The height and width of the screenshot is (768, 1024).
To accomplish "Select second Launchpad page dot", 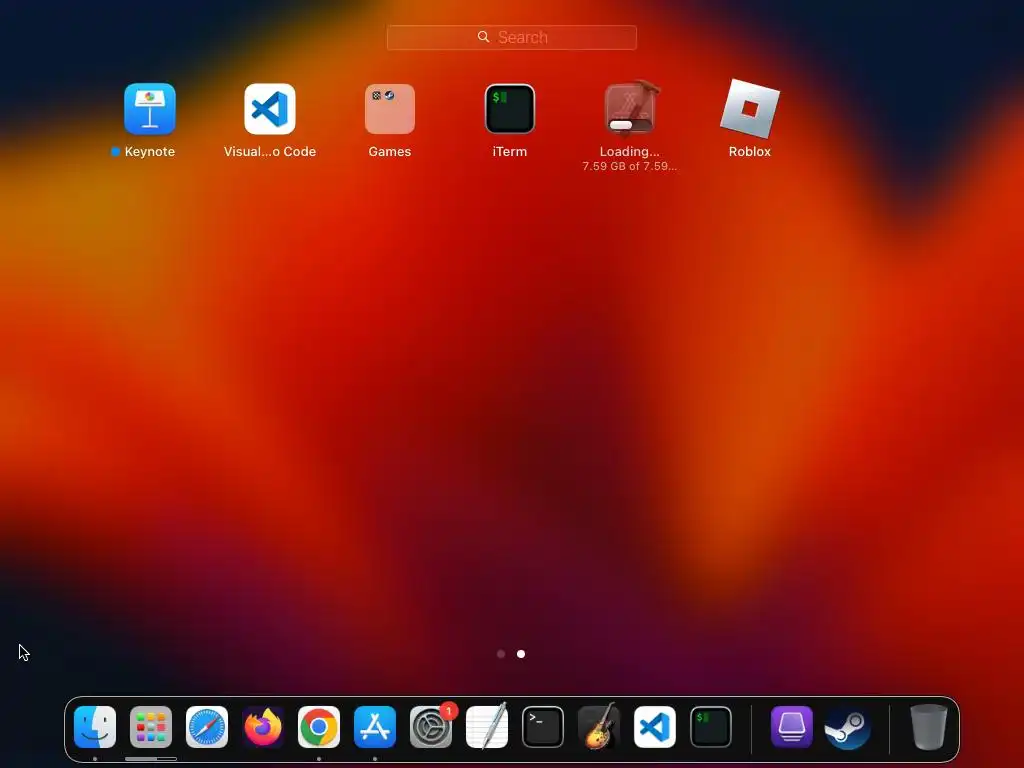I will pyautogui.click(x=521, y=654).
